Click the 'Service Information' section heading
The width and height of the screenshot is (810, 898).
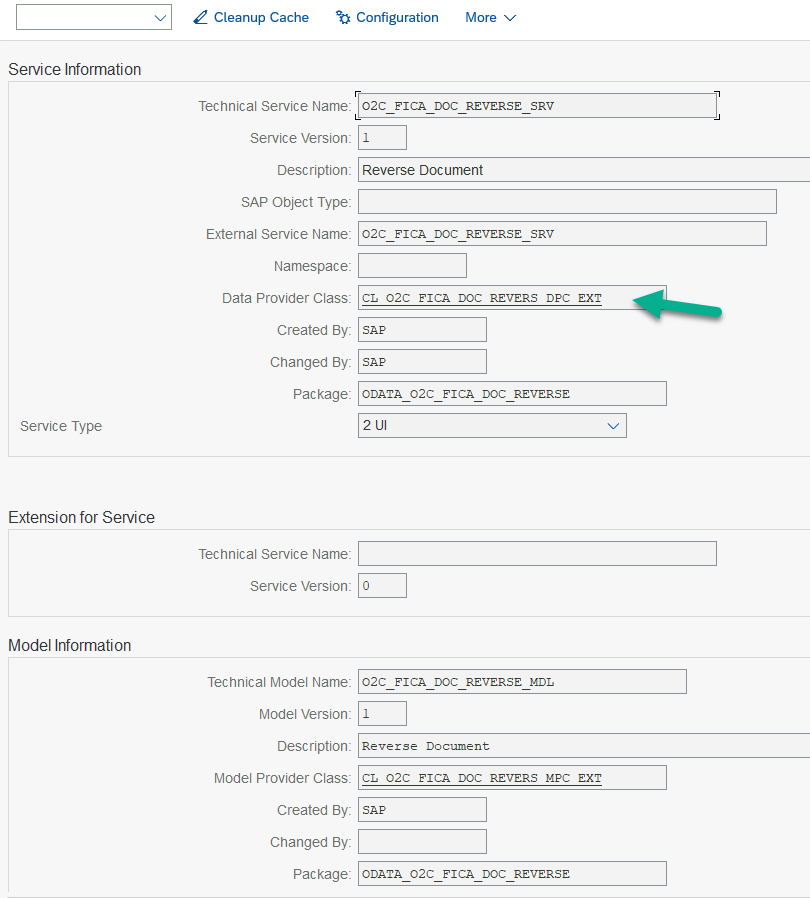coord(74,69)
